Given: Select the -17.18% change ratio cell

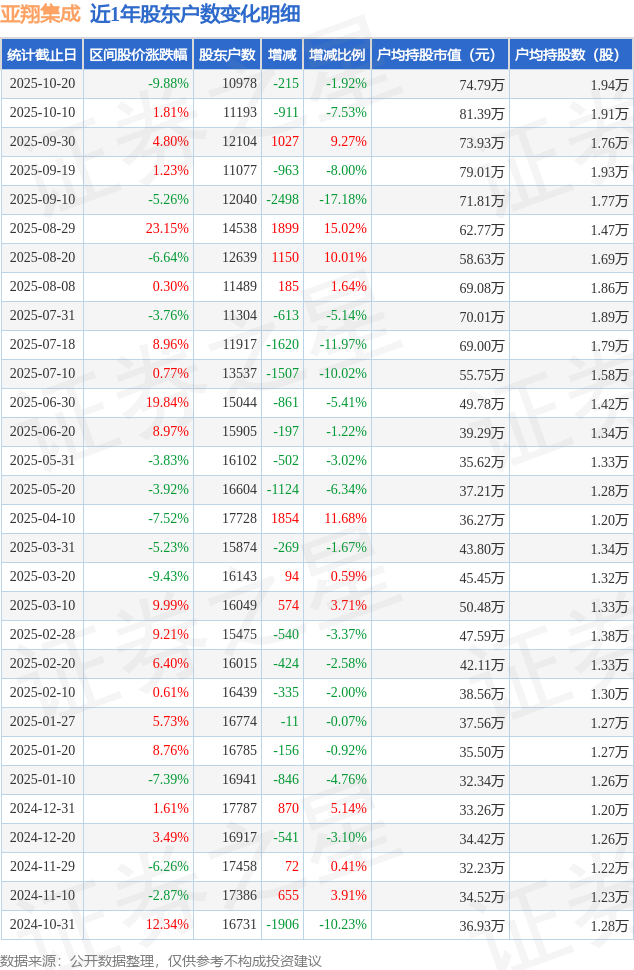Looking at the screenshot, I should (x=342, y=200).
